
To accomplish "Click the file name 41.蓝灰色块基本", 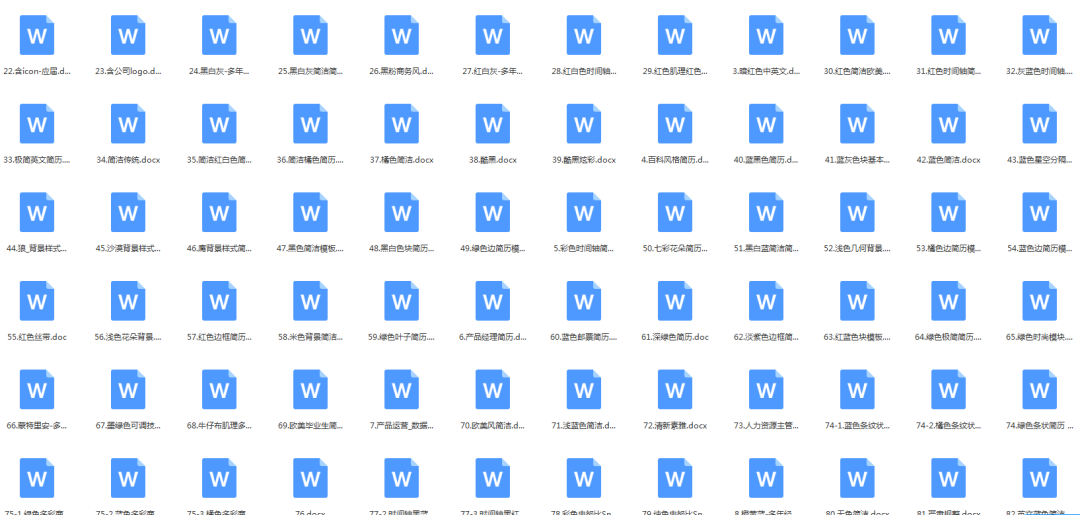I will 858,160.
